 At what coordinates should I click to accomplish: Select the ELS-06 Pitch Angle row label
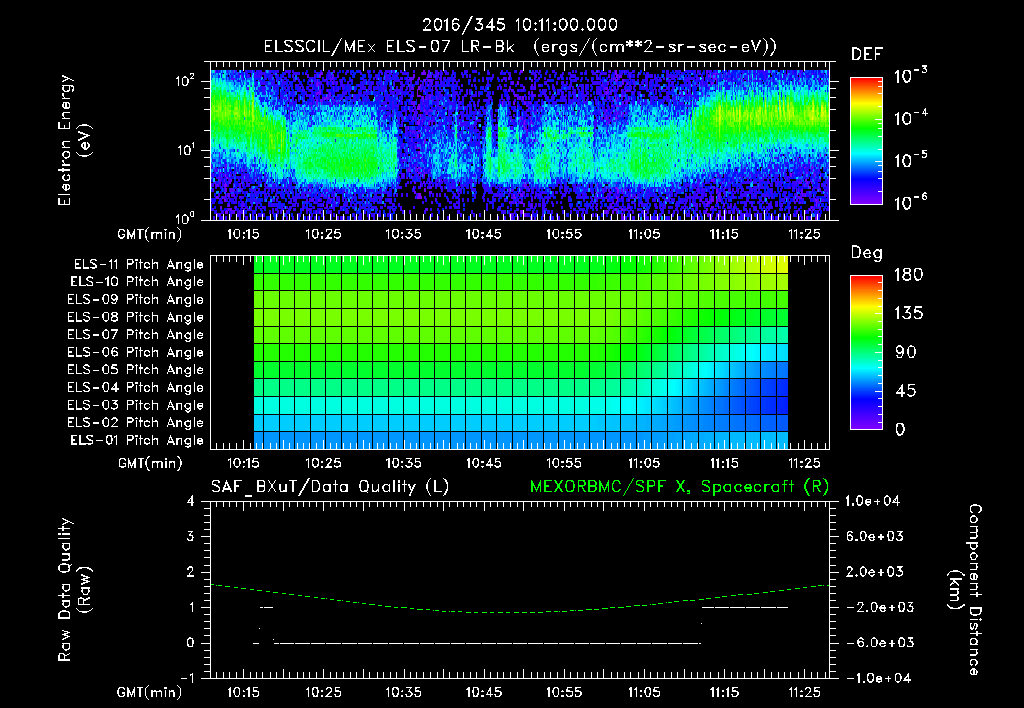(136, 353)
